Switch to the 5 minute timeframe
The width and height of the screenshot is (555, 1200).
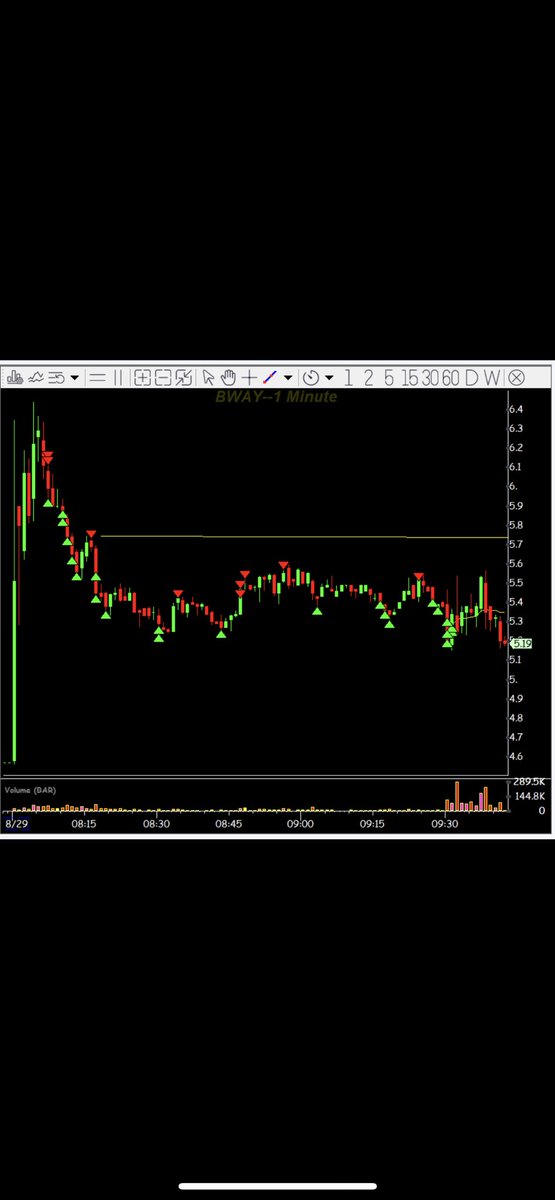tap(389, 377)
